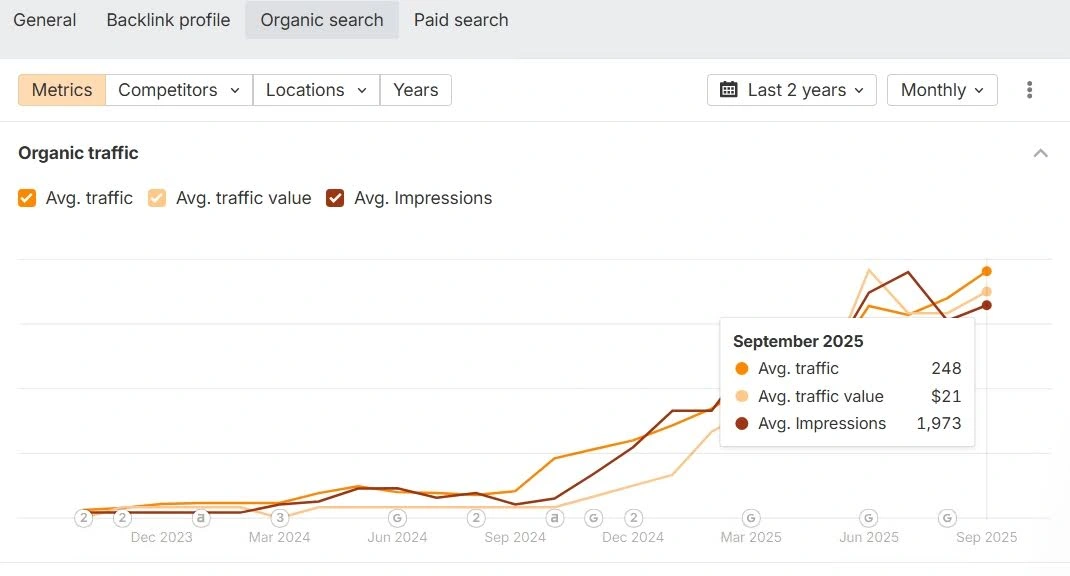Click Google update marker near Jun 2025

coord(868,518)
